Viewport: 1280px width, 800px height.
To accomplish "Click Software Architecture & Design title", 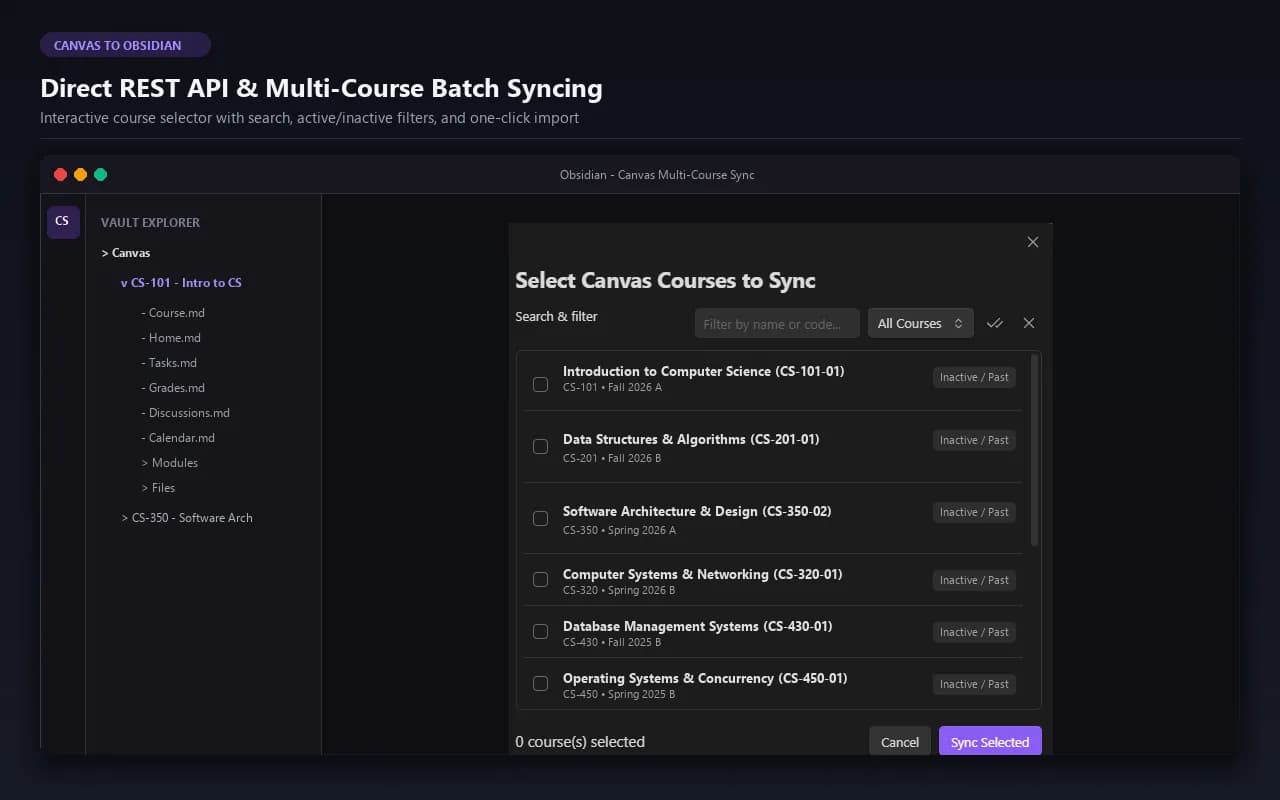I will point(697,511).
